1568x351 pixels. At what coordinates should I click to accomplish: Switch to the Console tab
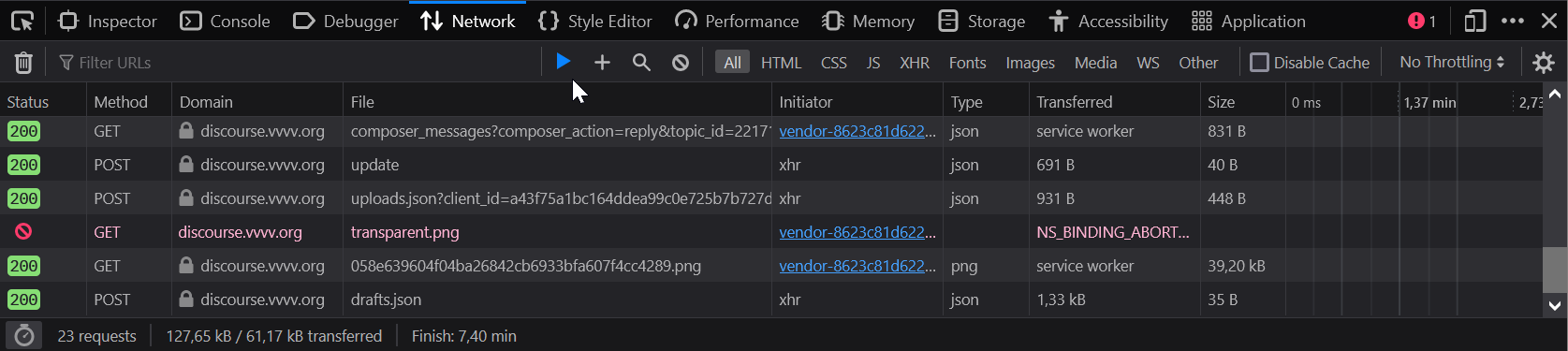coord(225,21)
